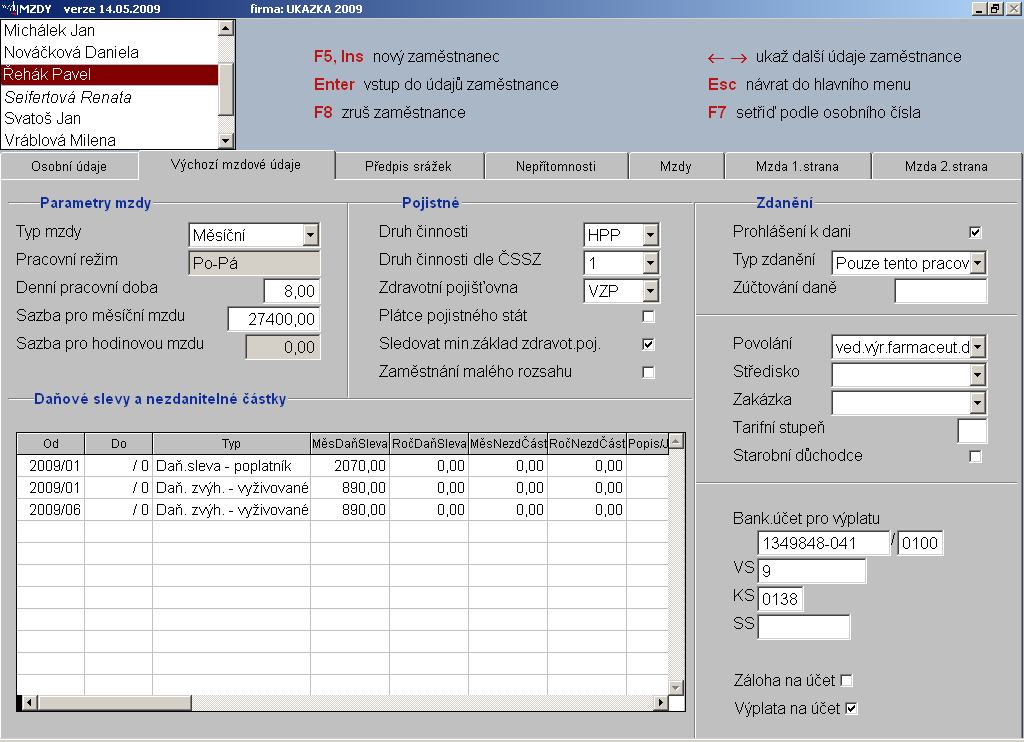Open the Zdravotní pojišťovna dropdown
Screen dimensions: 1024x742
650,291
